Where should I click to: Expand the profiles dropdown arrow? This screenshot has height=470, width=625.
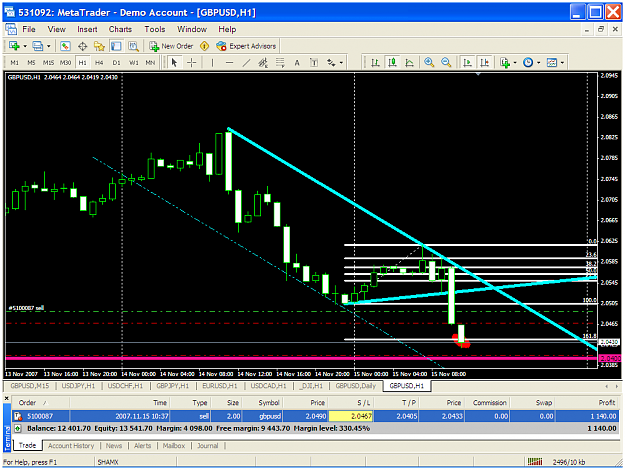pyautogui.click(x=49, y=46)
